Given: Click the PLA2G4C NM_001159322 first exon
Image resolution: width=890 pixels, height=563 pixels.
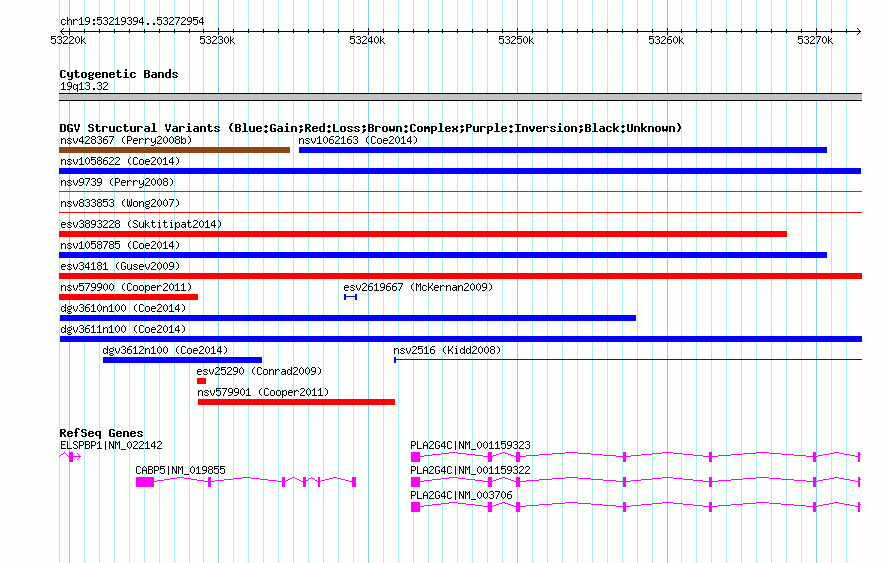Looking at the screenshot, I should (x=415, y=482).
